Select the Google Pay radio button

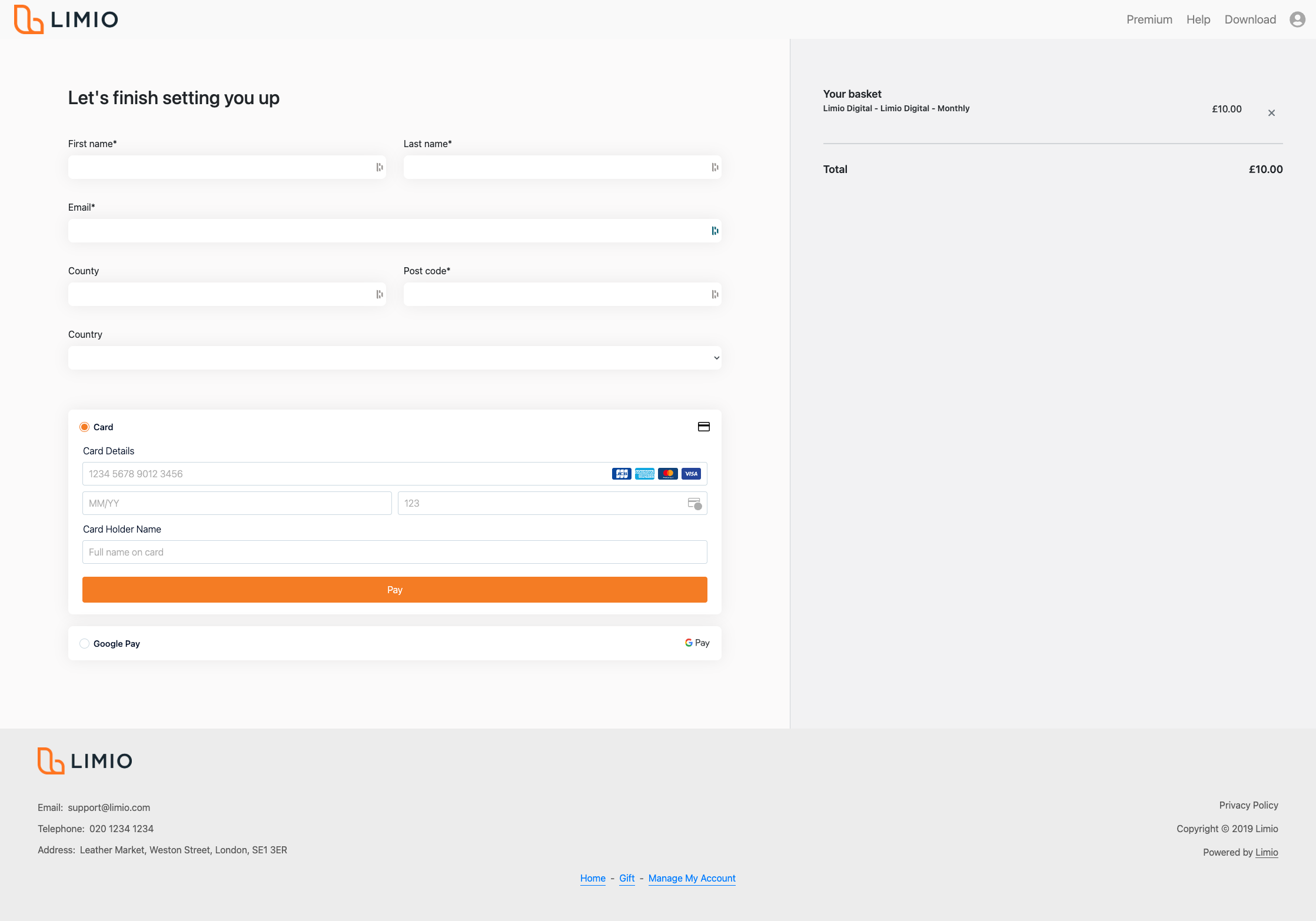(x=85, y=644)
